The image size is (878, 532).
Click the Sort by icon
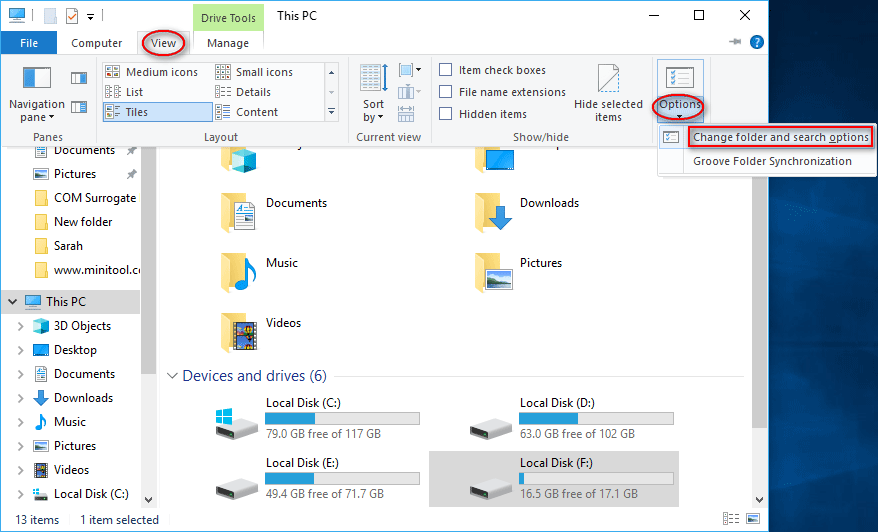pos(373,78)
